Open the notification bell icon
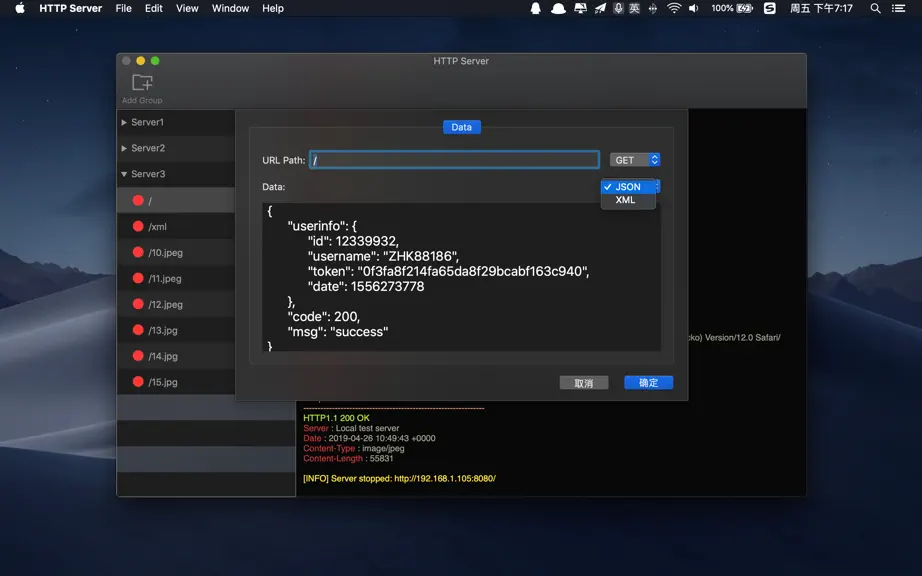The image size is (922, 576). point(536,8)
